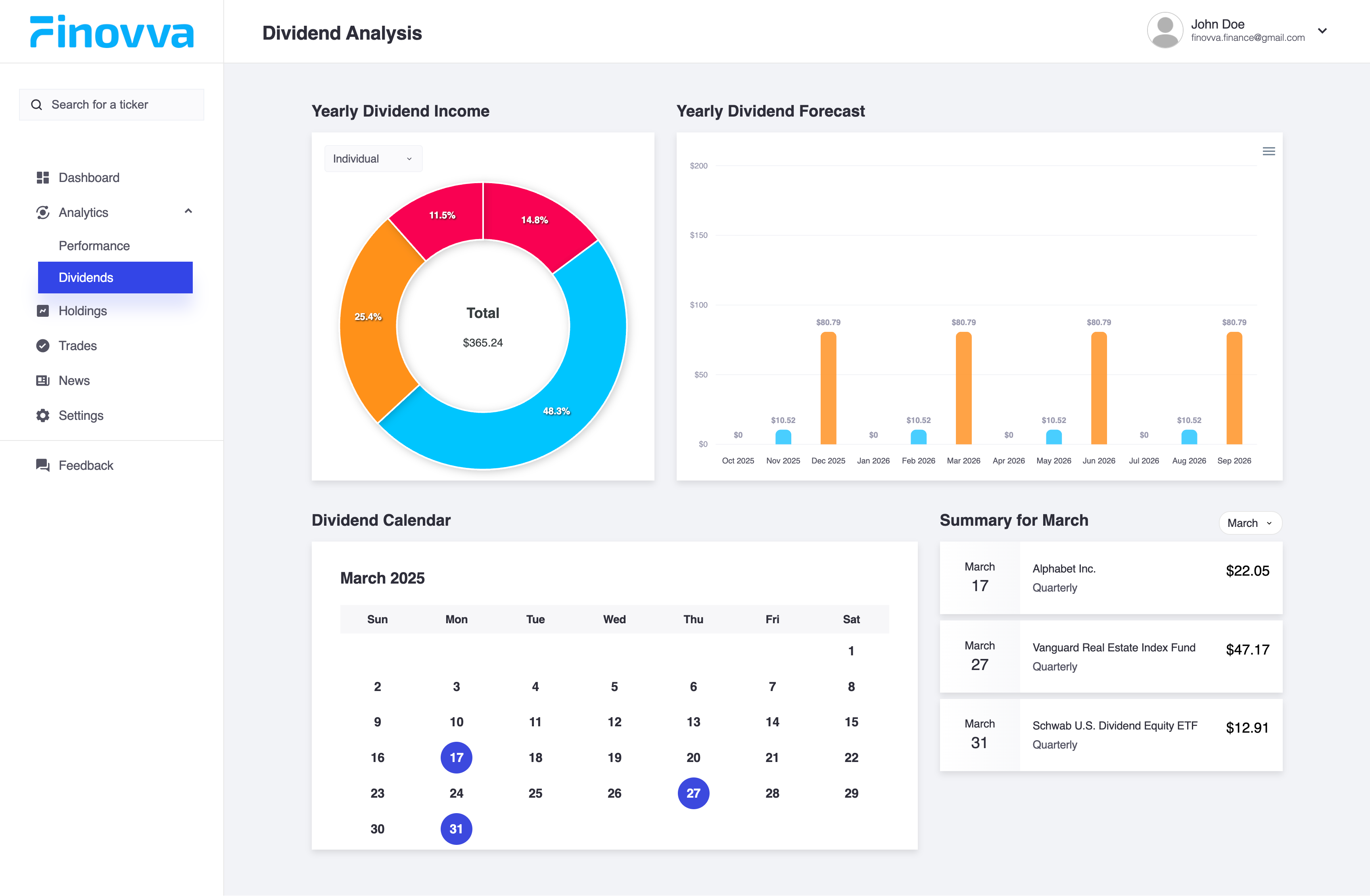Viewport: 1370px width, 896px height.
Task: Open the Individual account dropdown
Action: 373,159
